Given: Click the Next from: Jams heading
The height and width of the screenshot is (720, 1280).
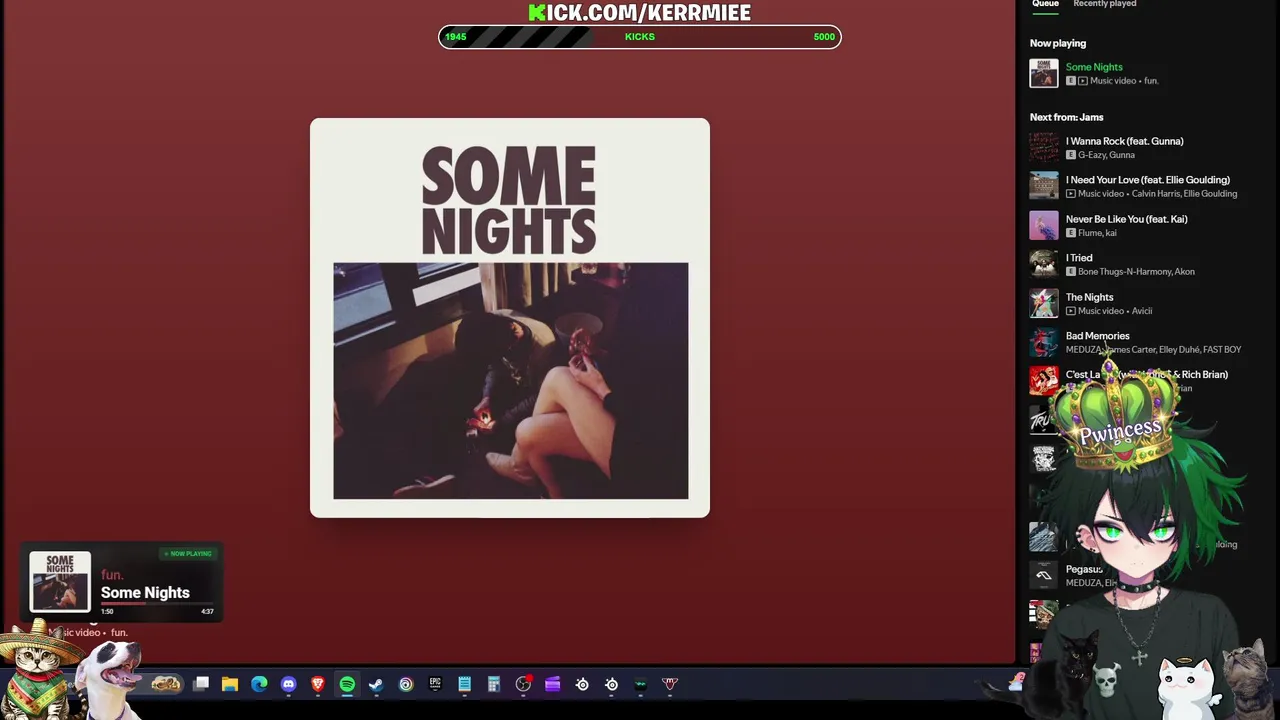Looking at the screenshot, I should (x=1066, y=117).
